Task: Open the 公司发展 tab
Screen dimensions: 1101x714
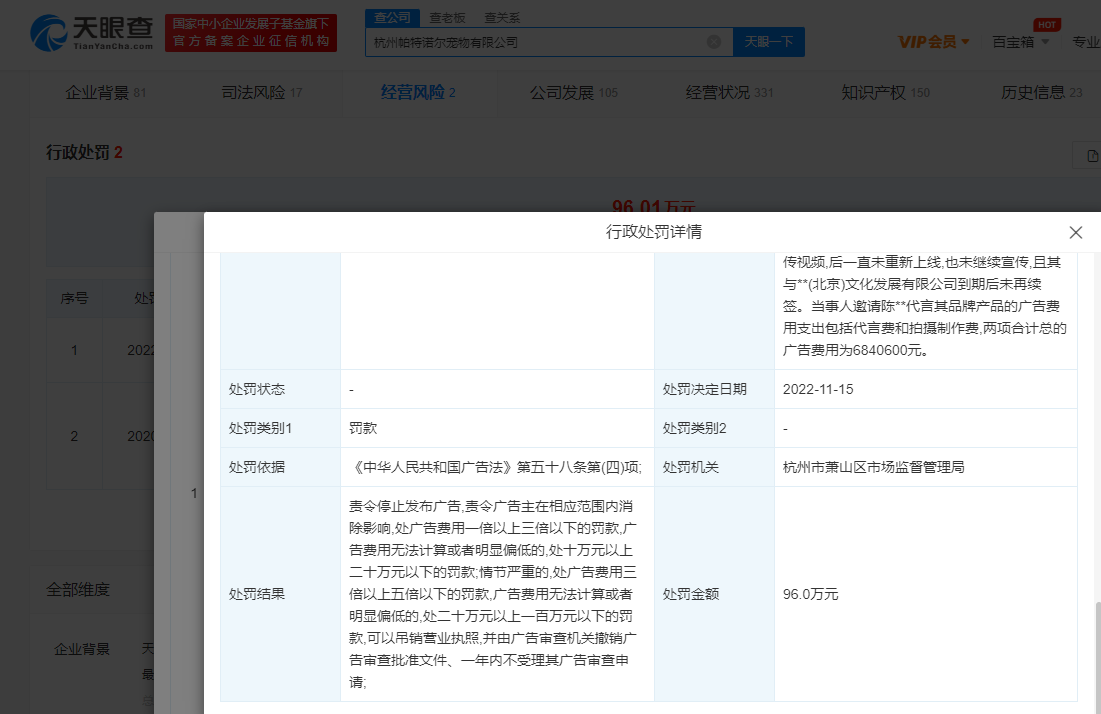Action: pos(573,93)
